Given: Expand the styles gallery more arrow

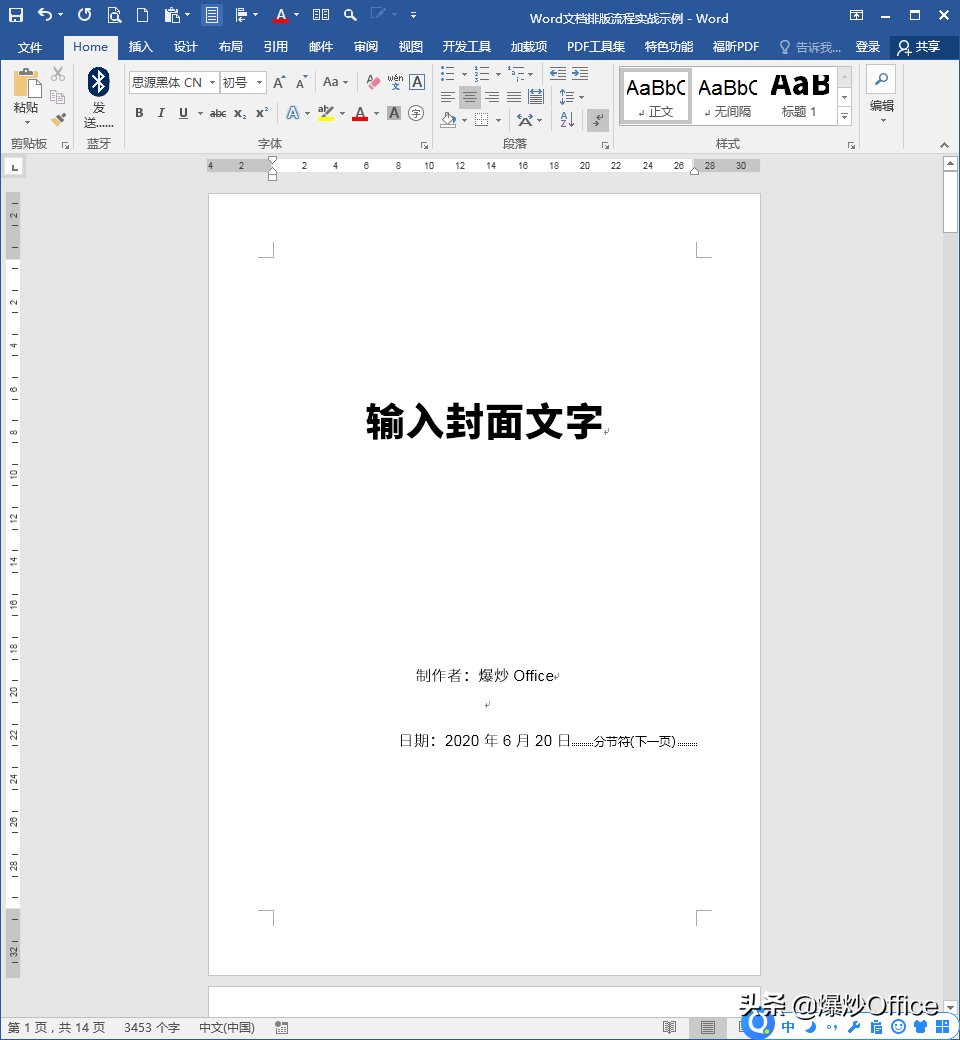Looking at the screenshot, I should tap(845, 116).
